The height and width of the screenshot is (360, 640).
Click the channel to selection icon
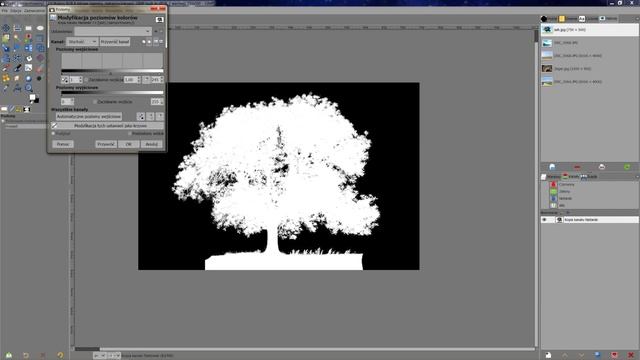coord(614,355)
